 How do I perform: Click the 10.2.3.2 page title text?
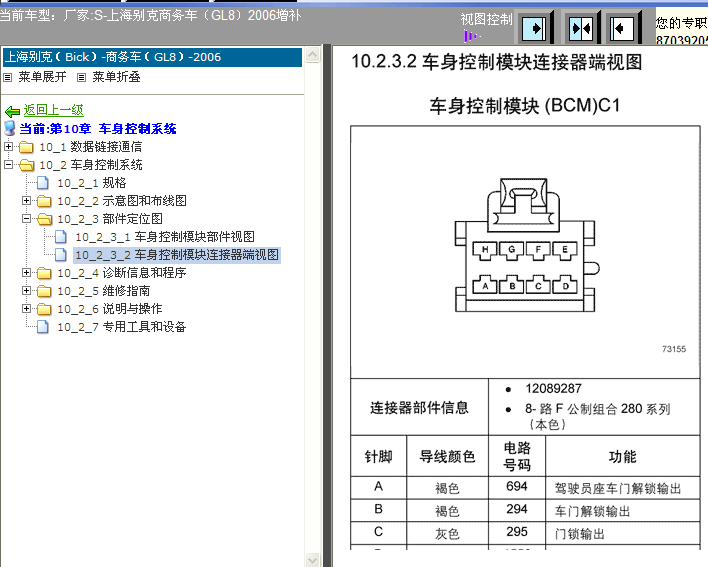[497, 62]
